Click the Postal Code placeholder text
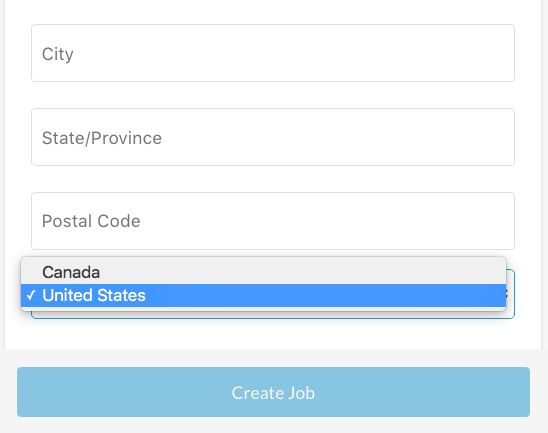The width and height of the screenshot is (548, 433). (91, 221)
